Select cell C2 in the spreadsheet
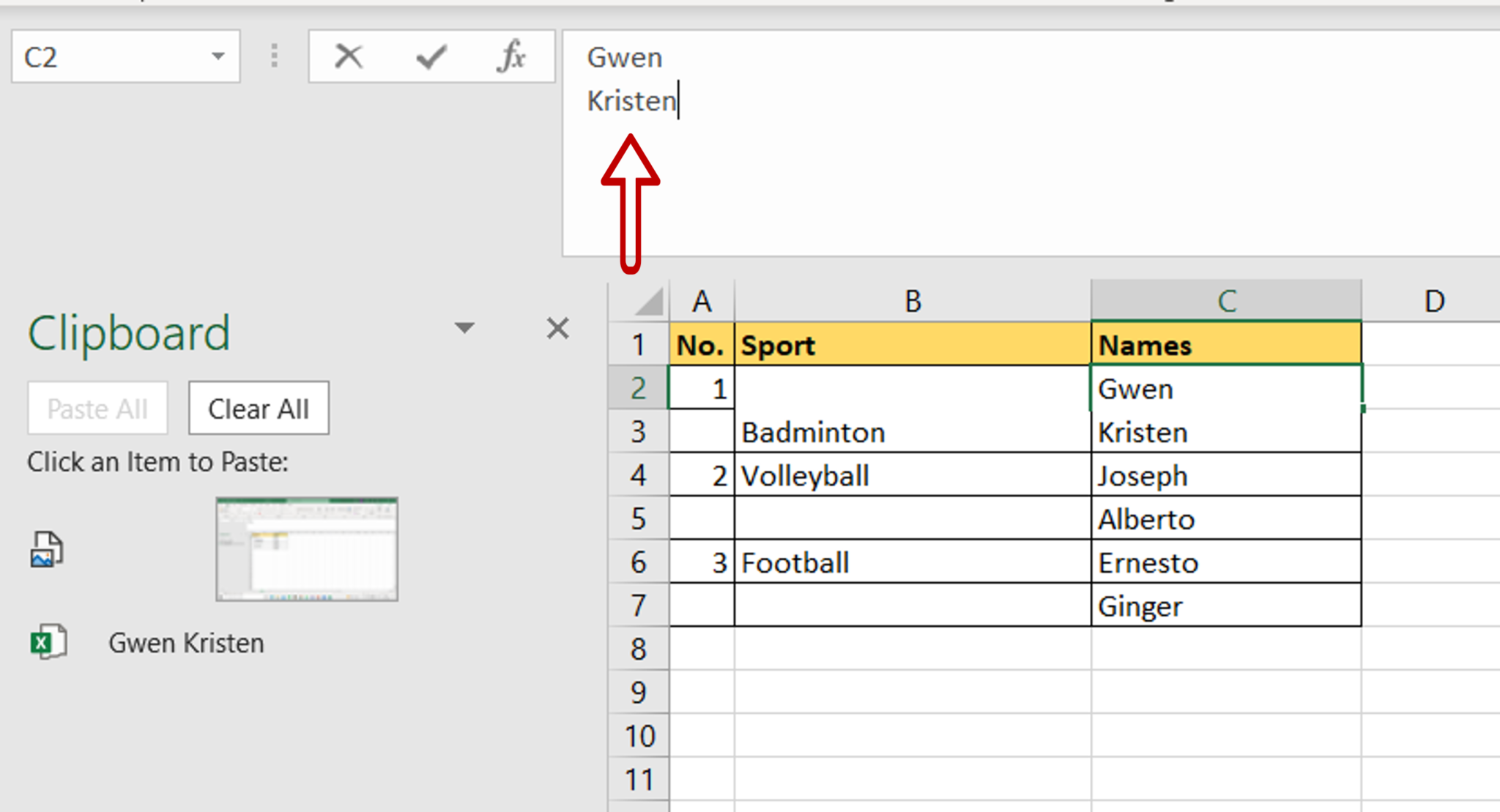The width and height of the screenshot is (1500, 812). pos(1224,389)
